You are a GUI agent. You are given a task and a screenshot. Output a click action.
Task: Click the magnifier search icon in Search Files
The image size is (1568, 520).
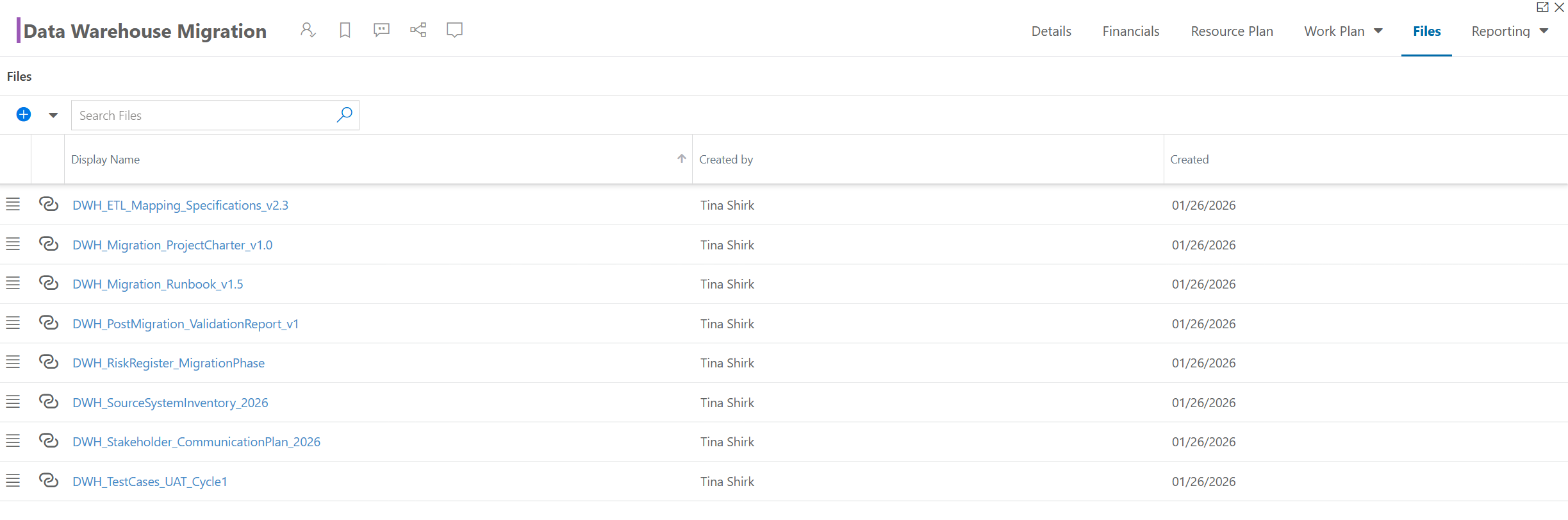(x=345, y=115)
